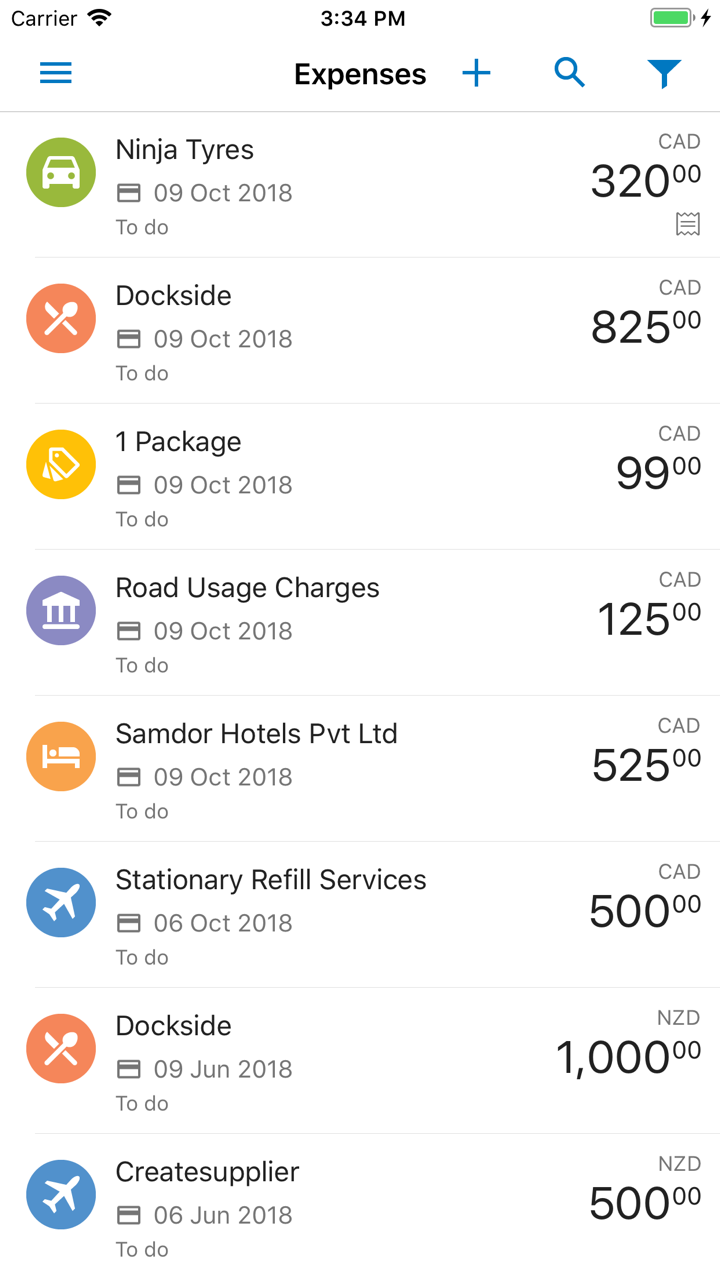Open the Createsupplier expense entry

click(207, 1172)
